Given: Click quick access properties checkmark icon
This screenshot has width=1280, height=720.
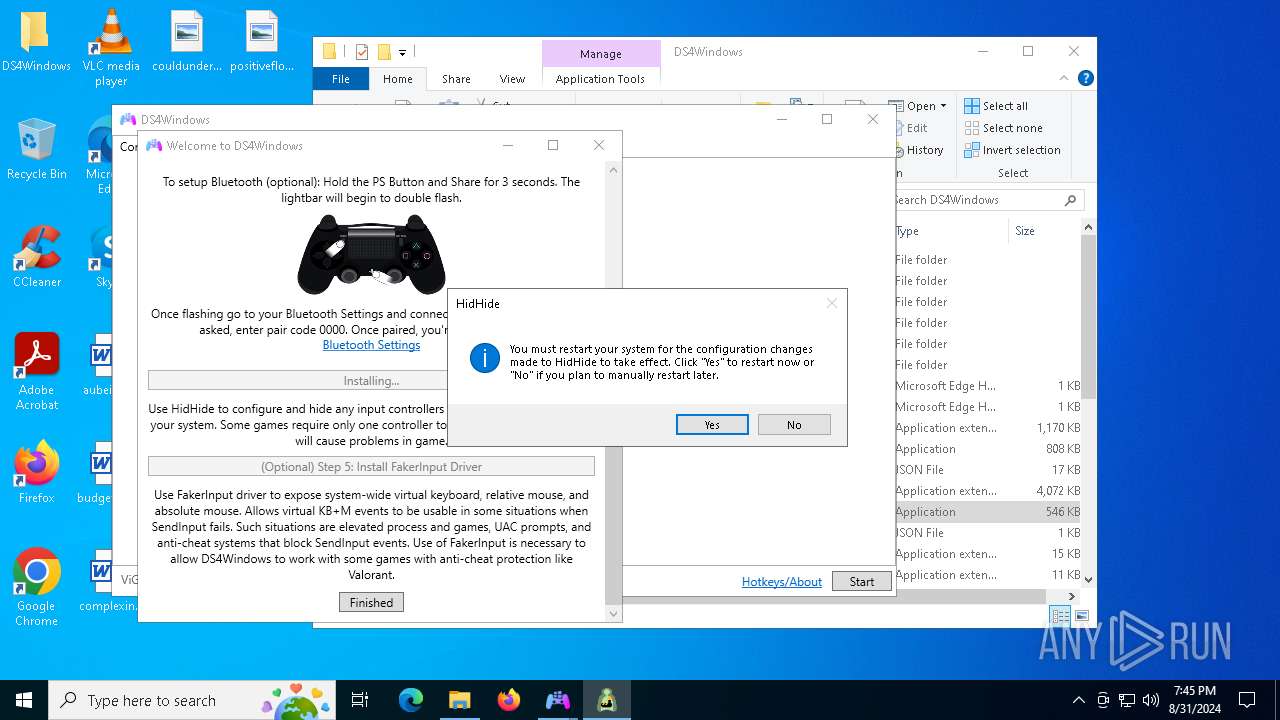Looking at the screenshot, I should (362, 52).
